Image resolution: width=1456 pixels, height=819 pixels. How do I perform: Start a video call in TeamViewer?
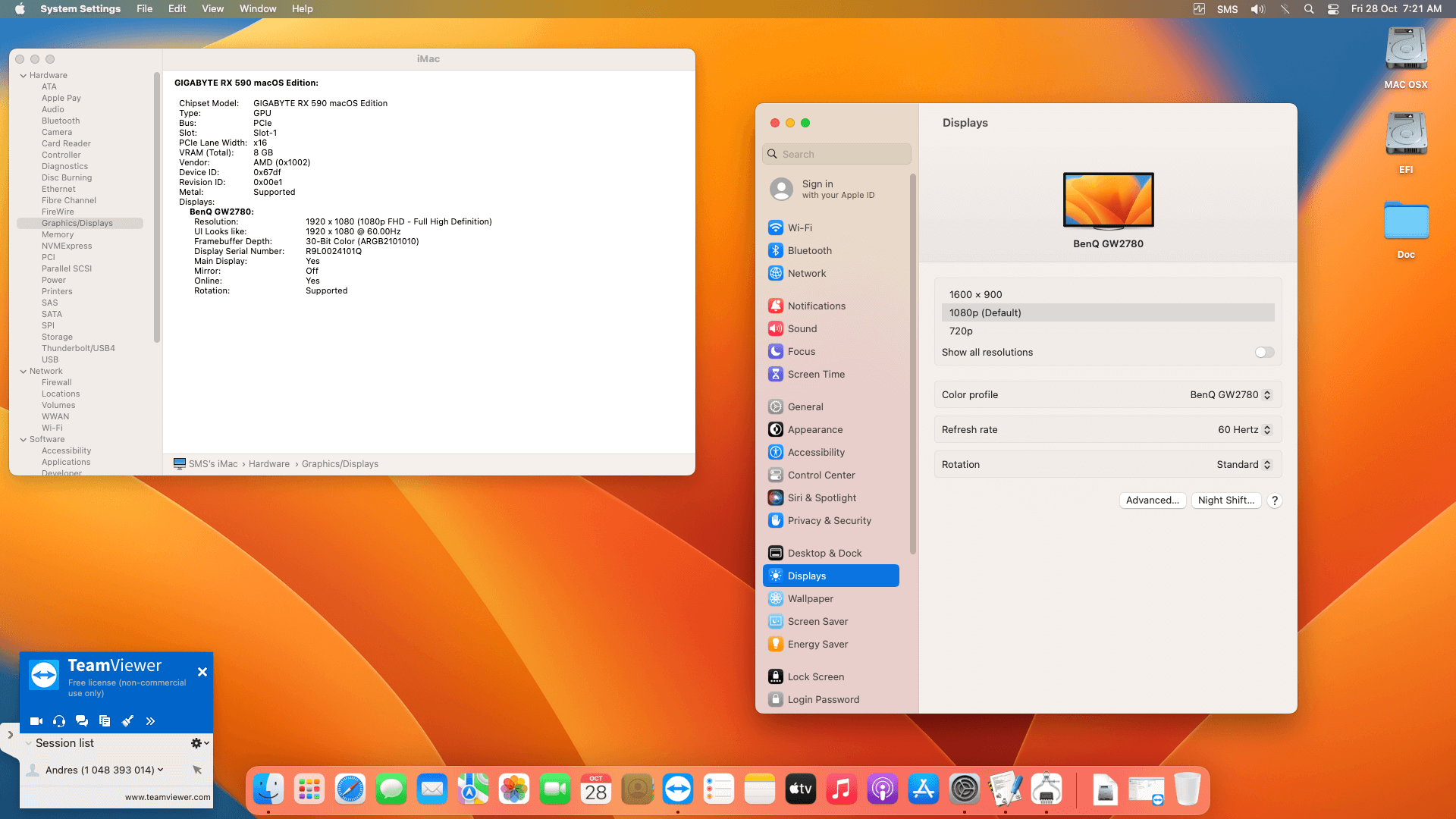(x=36, y=721)
